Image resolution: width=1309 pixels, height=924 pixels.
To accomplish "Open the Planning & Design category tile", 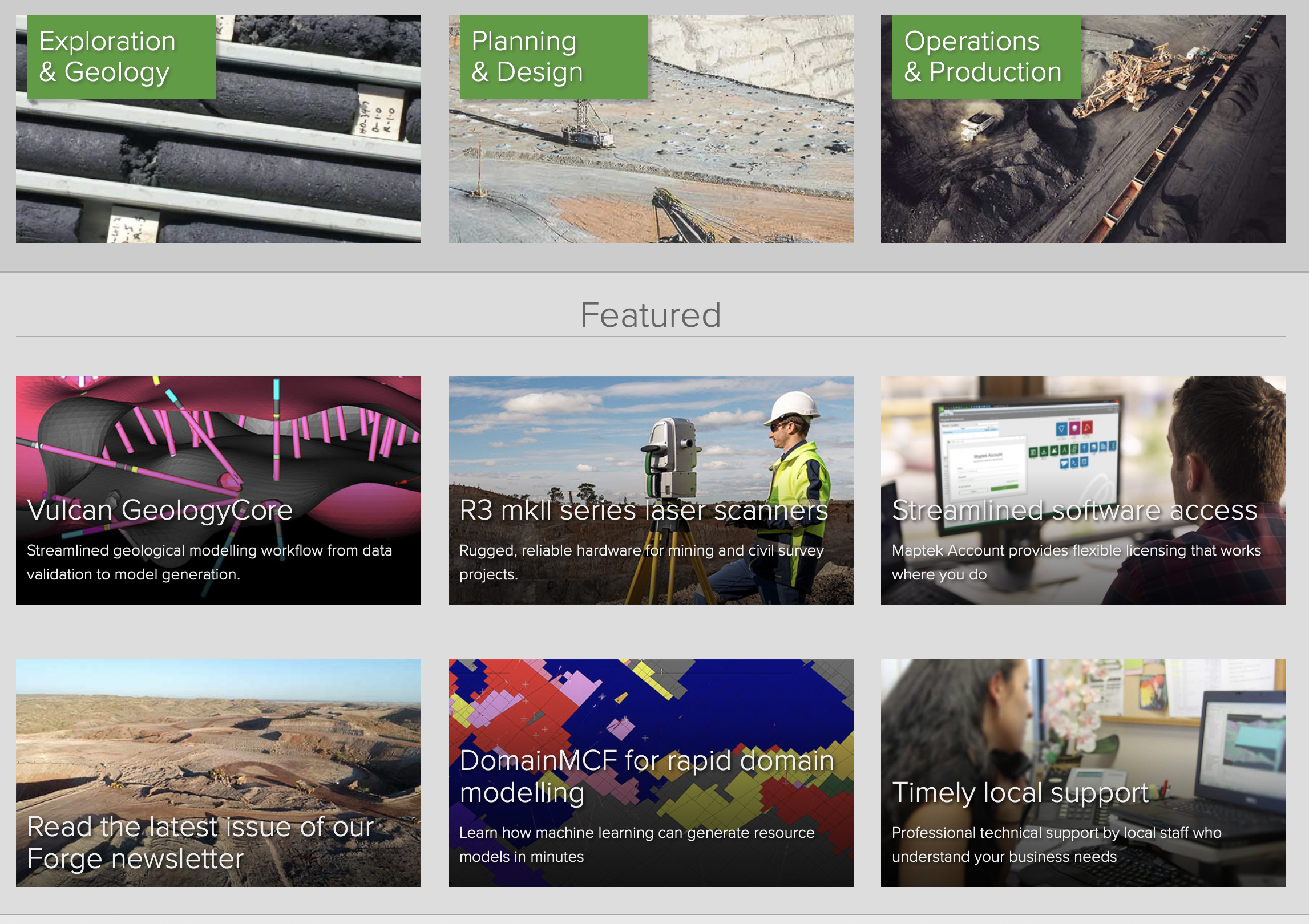I will click(x=651, y=171).
